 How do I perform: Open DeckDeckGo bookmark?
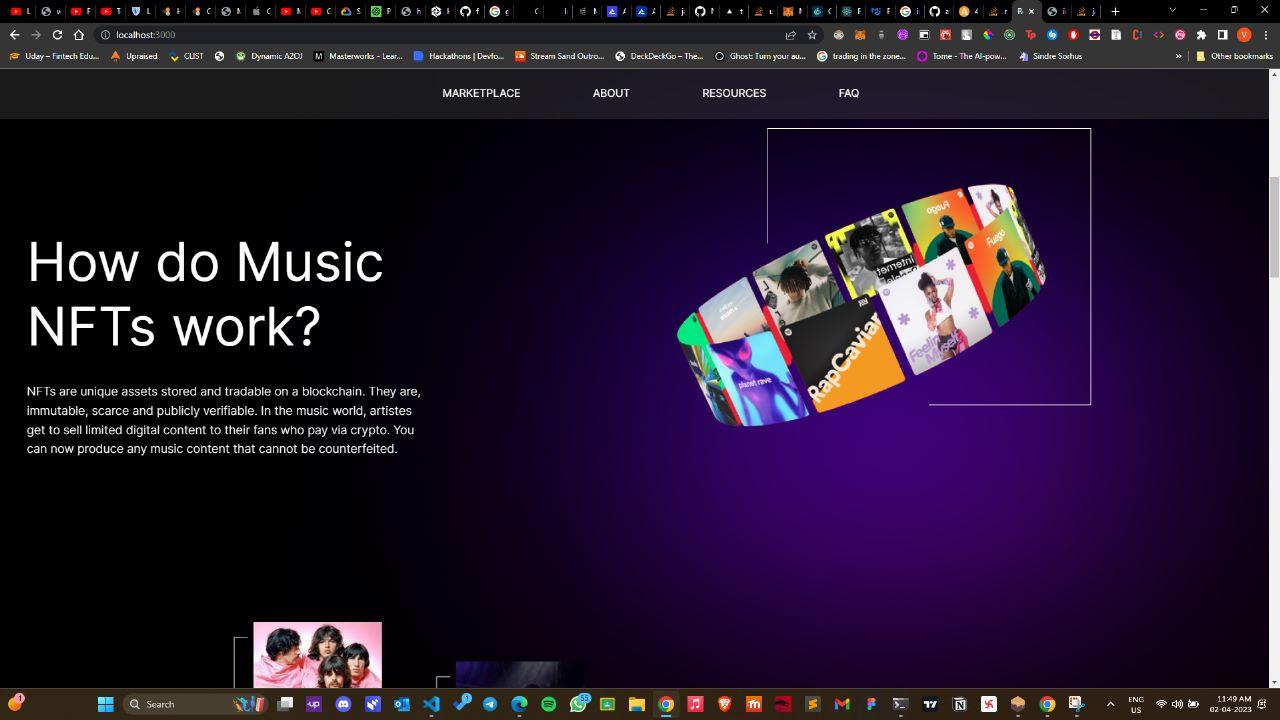(659, 56)
